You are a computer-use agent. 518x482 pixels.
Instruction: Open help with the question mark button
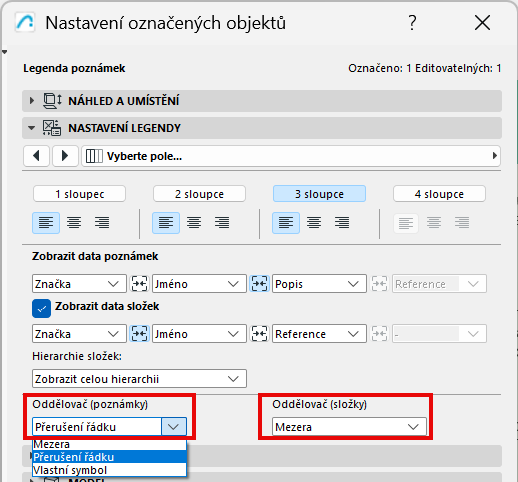coord(412,23)
